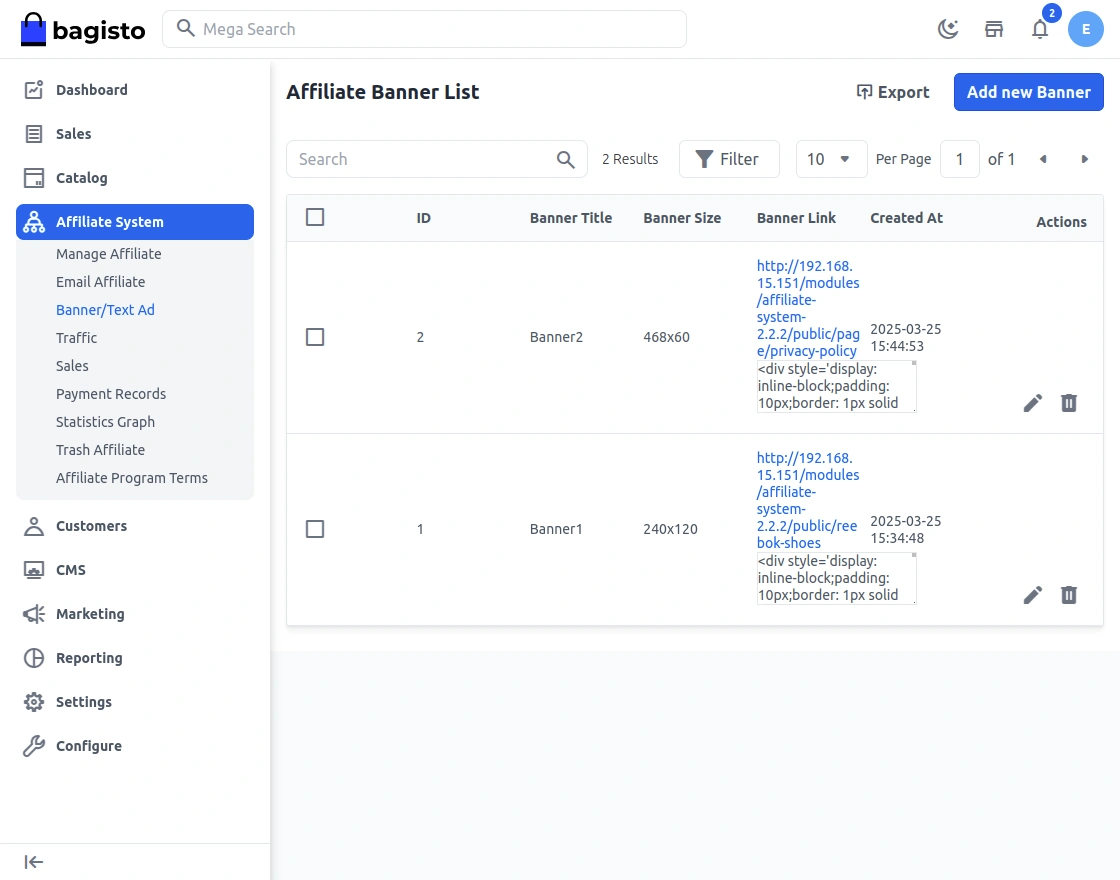Edit Banner2 using pencil icon
This screenshot has height=880, width=1120.
[x=1033, y=403]
